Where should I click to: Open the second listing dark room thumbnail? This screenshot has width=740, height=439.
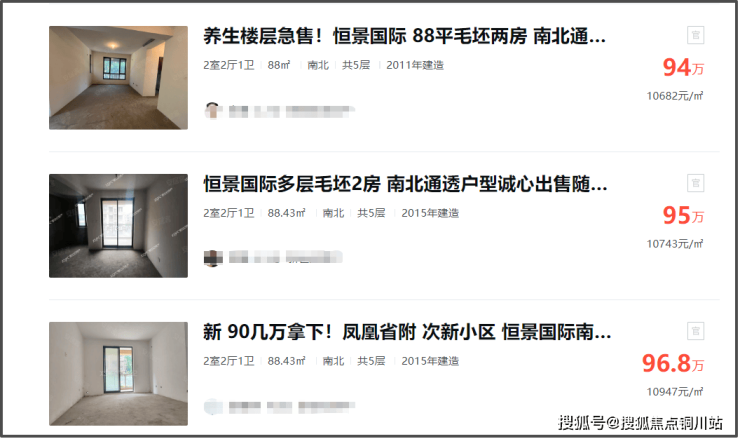coord(118,226)
